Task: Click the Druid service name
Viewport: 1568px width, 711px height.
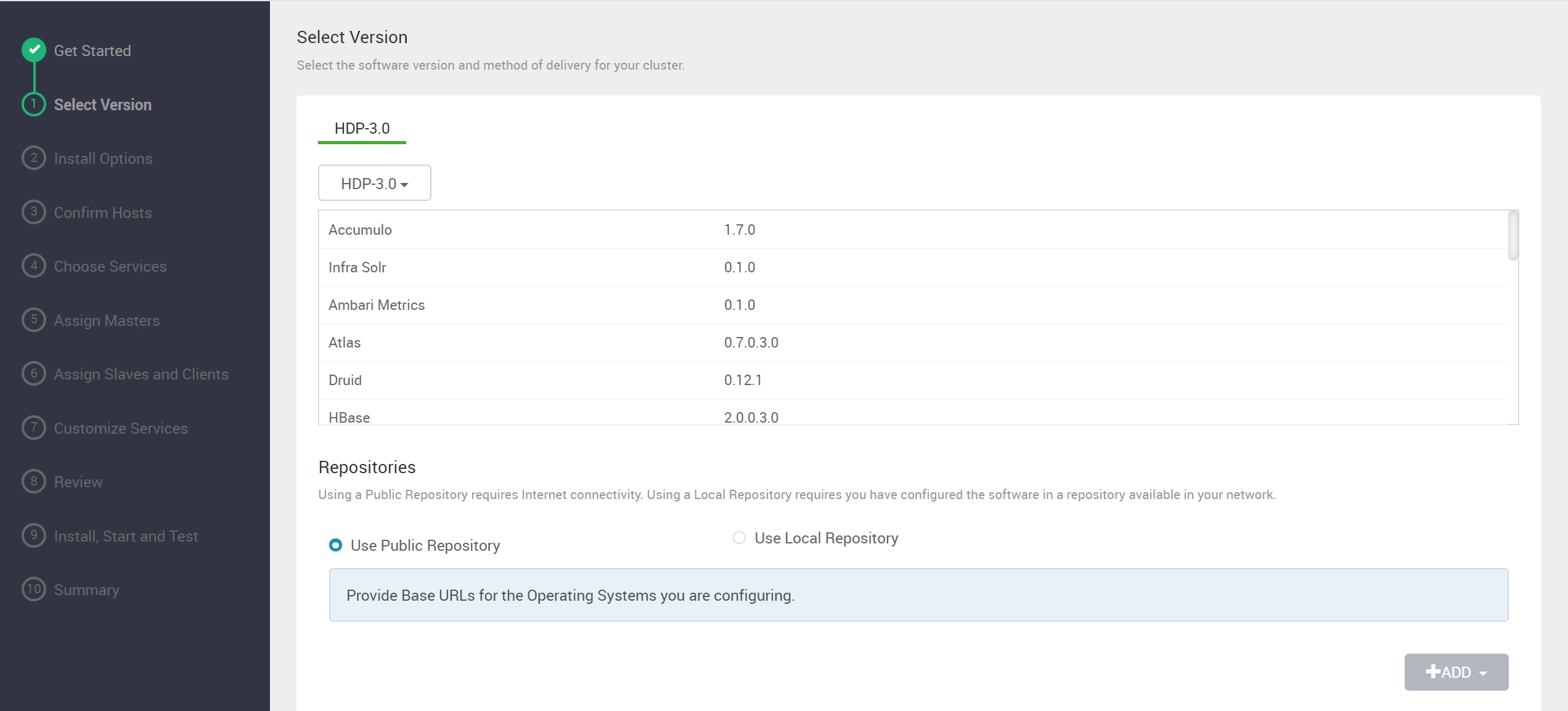Action: click(345, 380)
